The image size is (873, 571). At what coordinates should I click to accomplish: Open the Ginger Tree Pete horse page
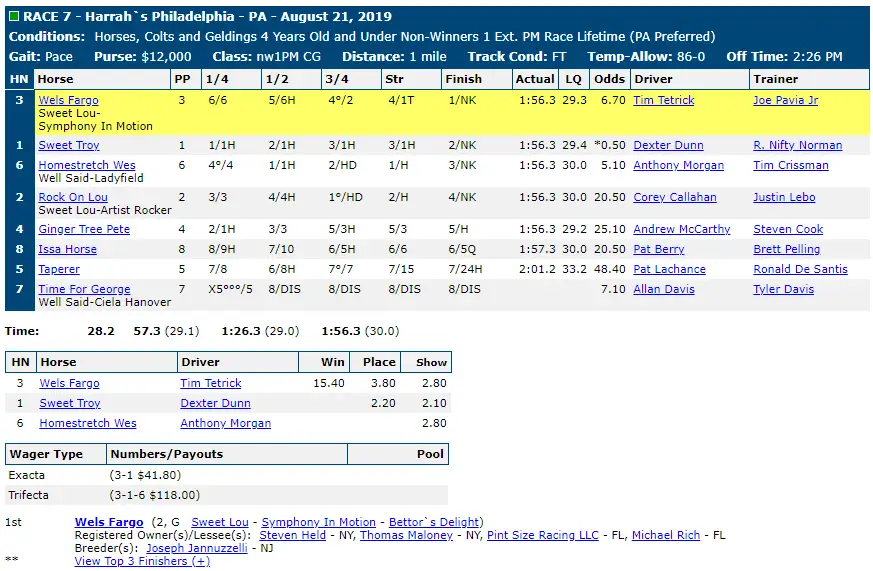pyautogui.click(x=84, y=229)
